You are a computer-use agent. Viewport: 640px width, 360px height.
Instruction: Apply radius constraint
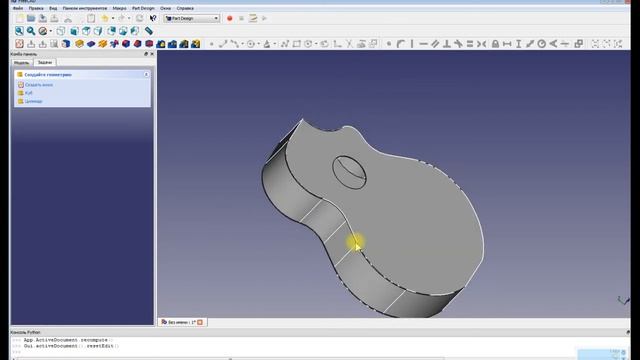[542, 44]
